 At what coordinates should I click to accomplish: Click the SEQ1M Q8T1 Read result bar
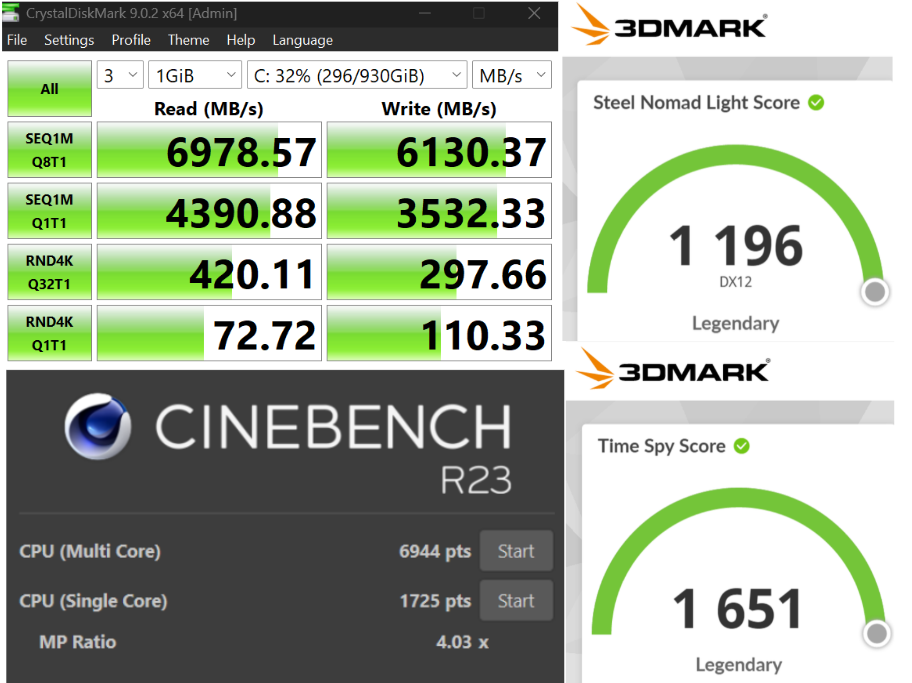pyautogui.click(x=208, y=150)
